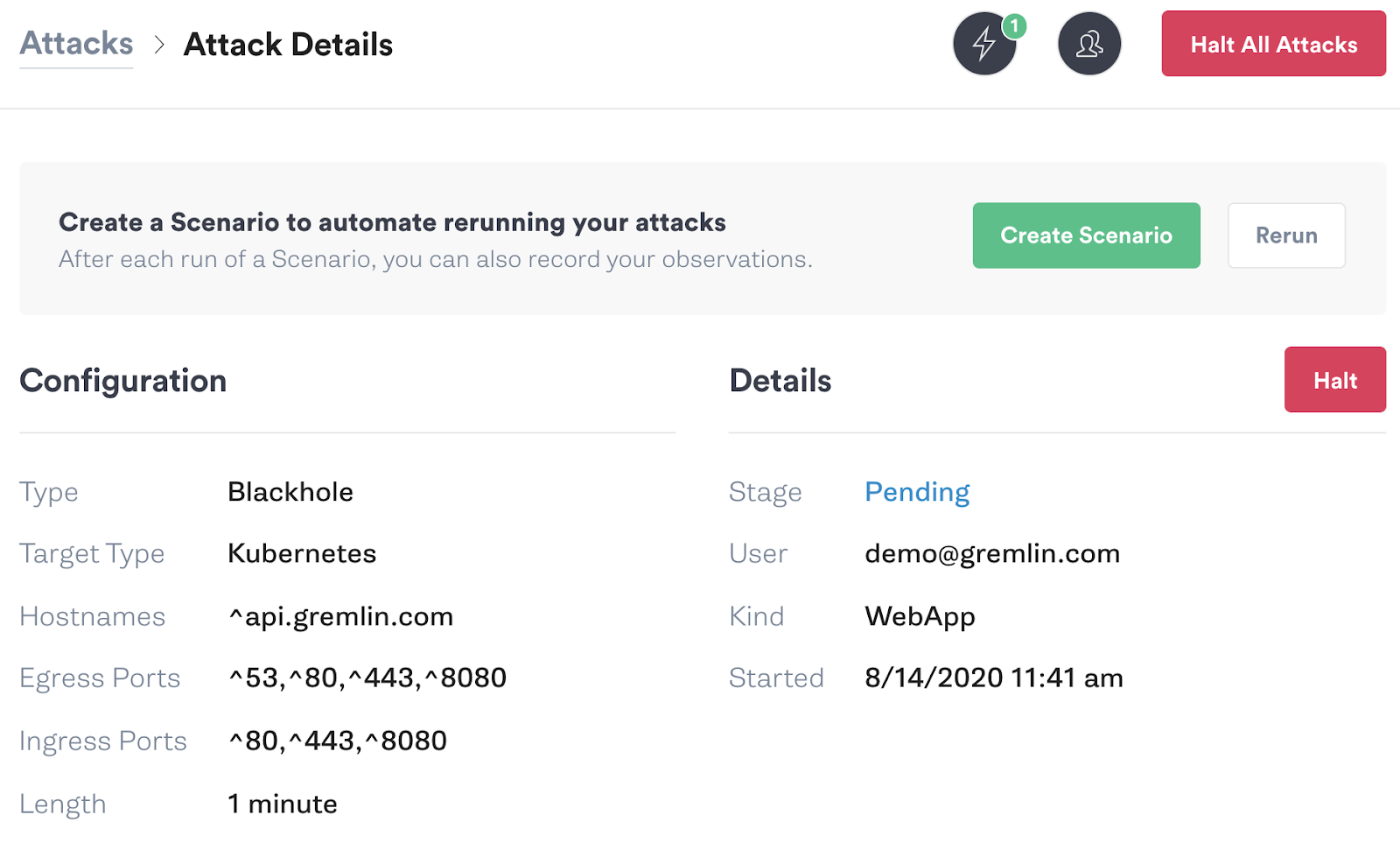This screenshot has width=1400, height=843.
Task: Click the Length label
Action: coord(63,804)
